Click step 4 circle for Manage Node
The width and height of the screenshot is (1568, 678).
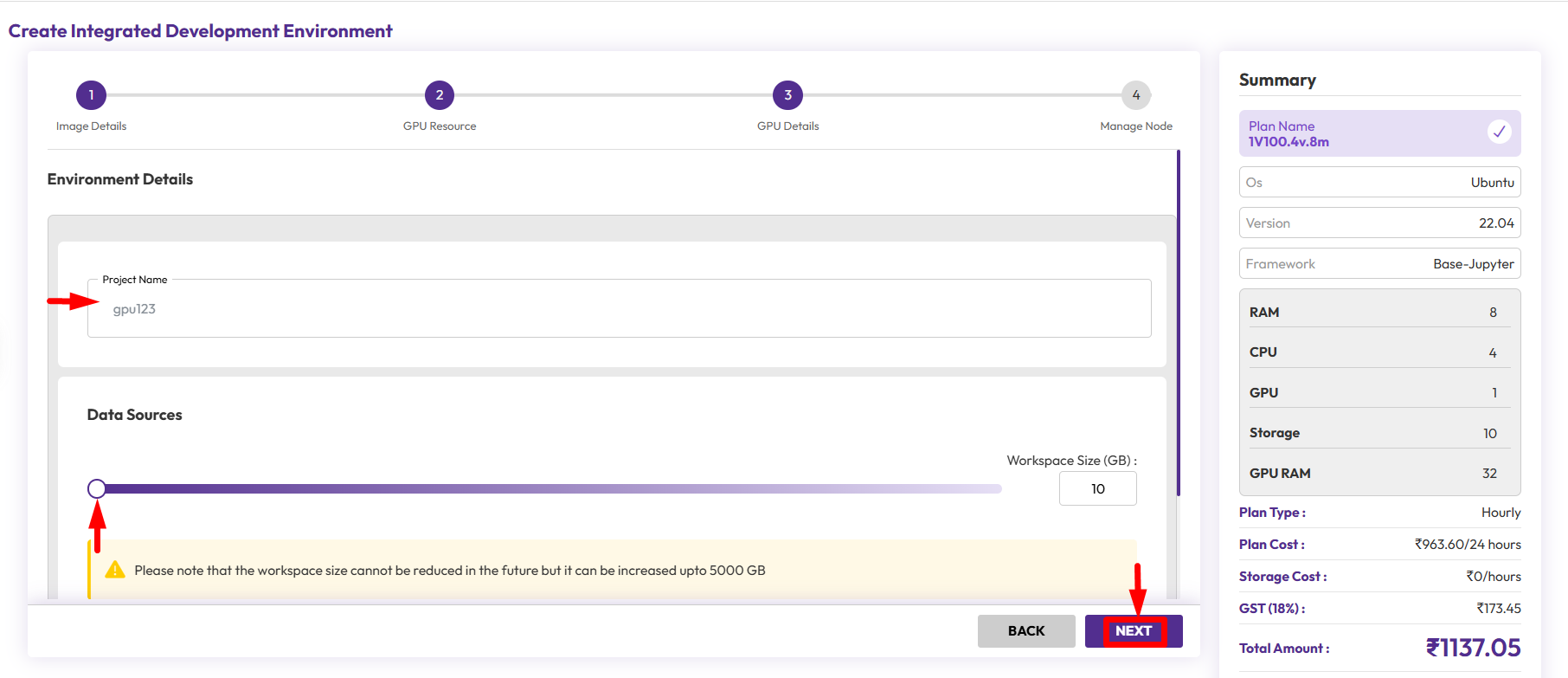[1135, 95]
